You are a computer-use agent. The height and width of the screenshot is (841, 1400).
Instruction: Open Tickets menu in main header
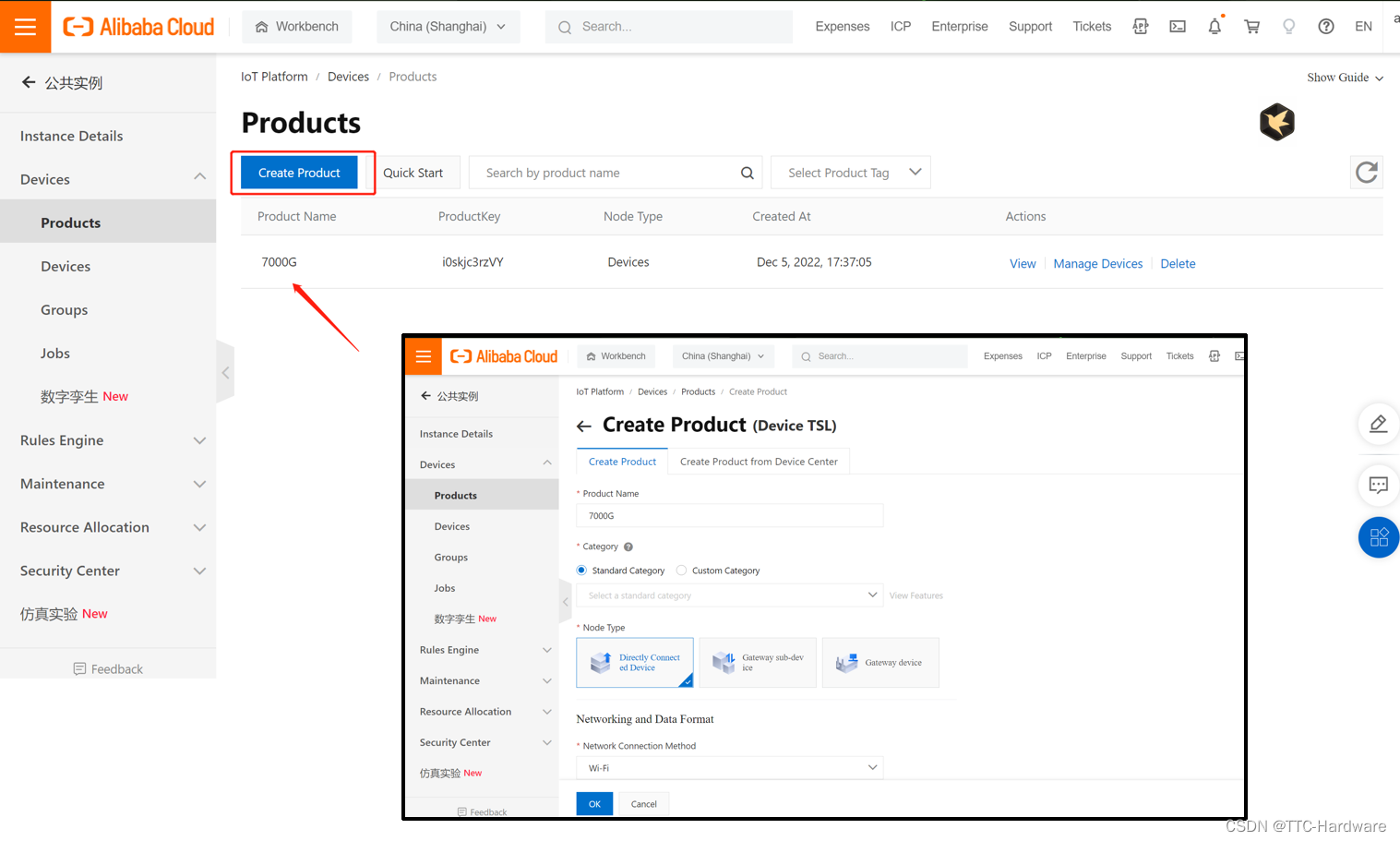coord(1092,27)
